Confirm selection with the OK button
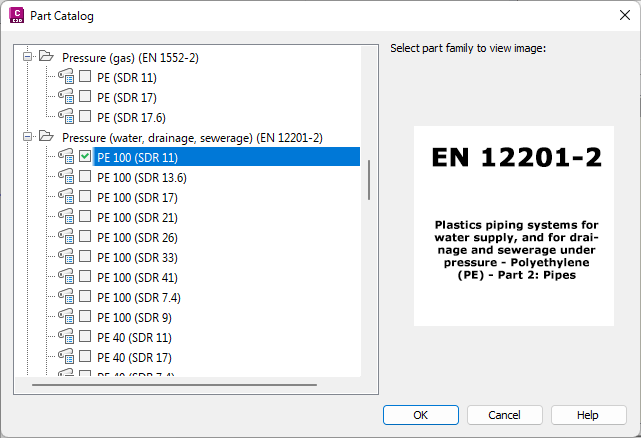 [x=421, y=415]
